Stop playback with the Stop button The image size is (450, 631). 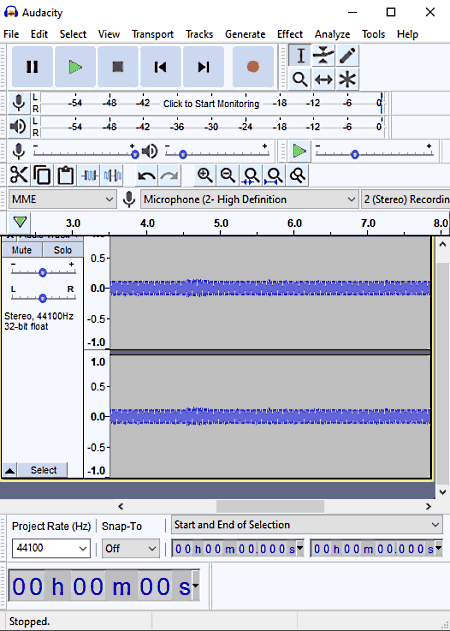[x=118, y=67]
